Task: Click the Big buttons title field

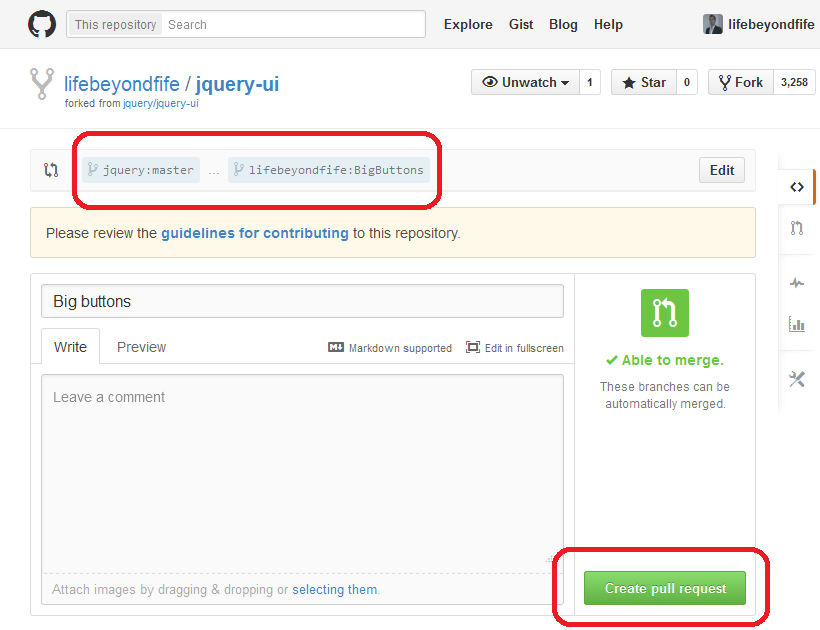Action: click(x=302, y=301)
